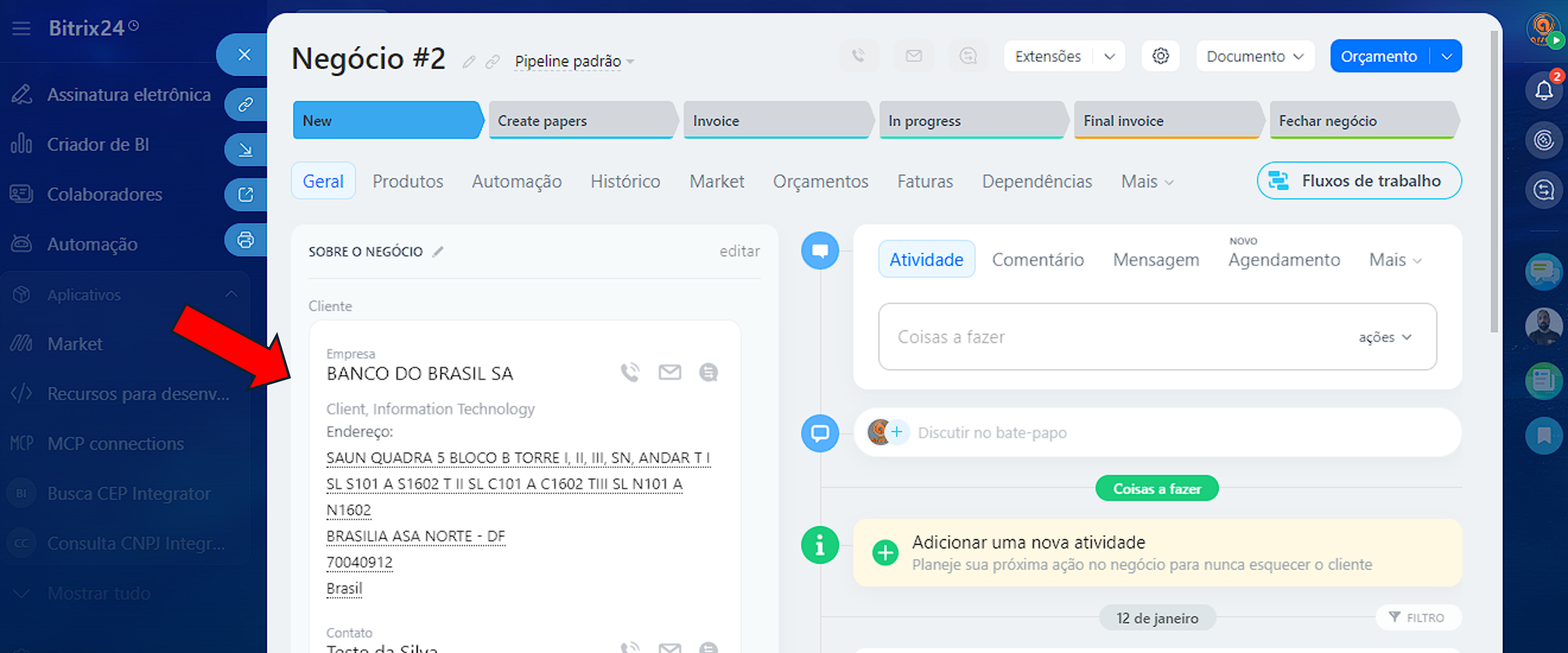The height and width of the screenshot is (653, 1568).
Task: Click chat icon next to BANCO DO BRASIL
Action: tap(708, 372)
